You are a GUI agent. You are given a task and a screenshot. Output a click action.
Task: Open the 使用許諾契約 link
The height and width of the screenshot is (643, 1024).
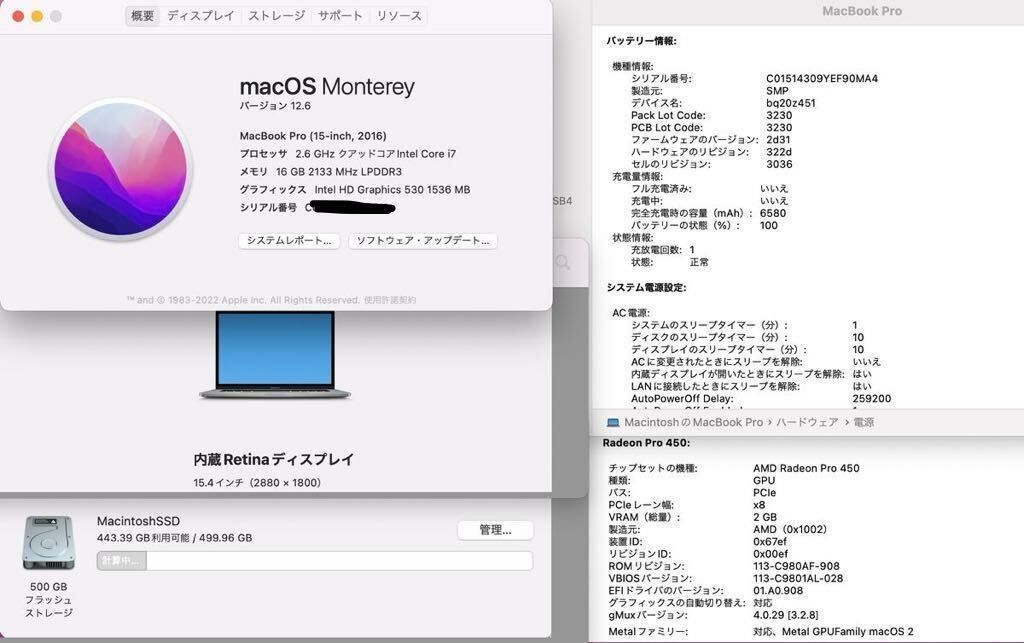click(x=390, y=300)
